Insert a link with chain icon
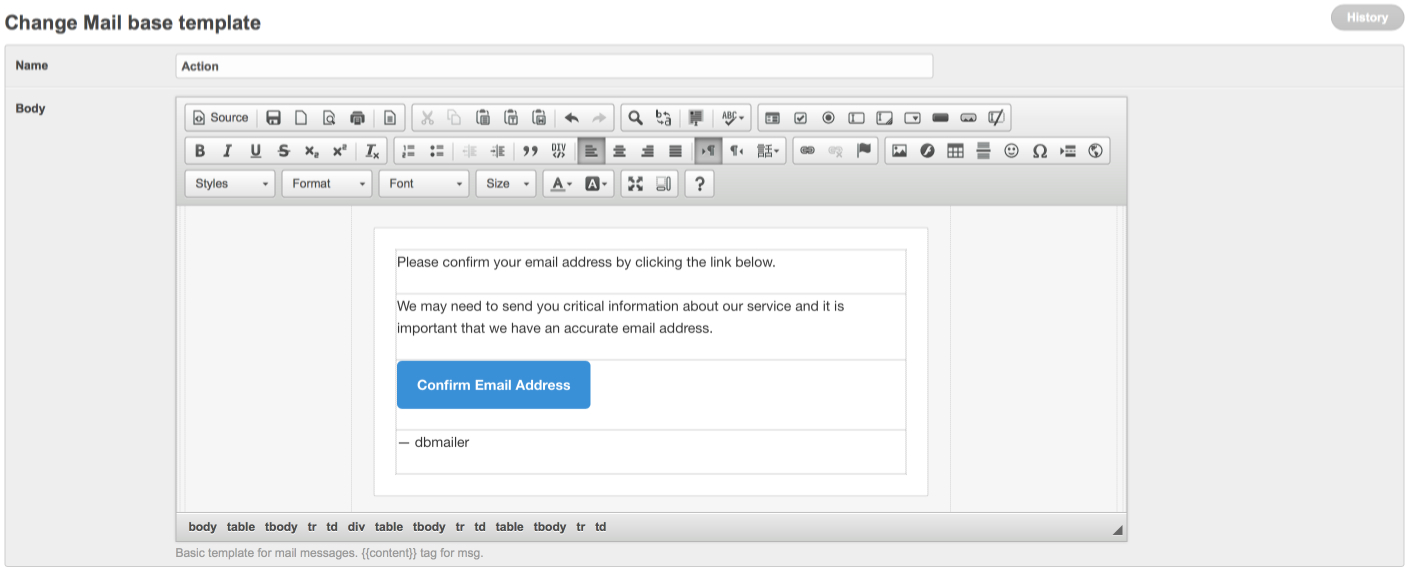This screenshot has width=1411, height=572. 808,151
